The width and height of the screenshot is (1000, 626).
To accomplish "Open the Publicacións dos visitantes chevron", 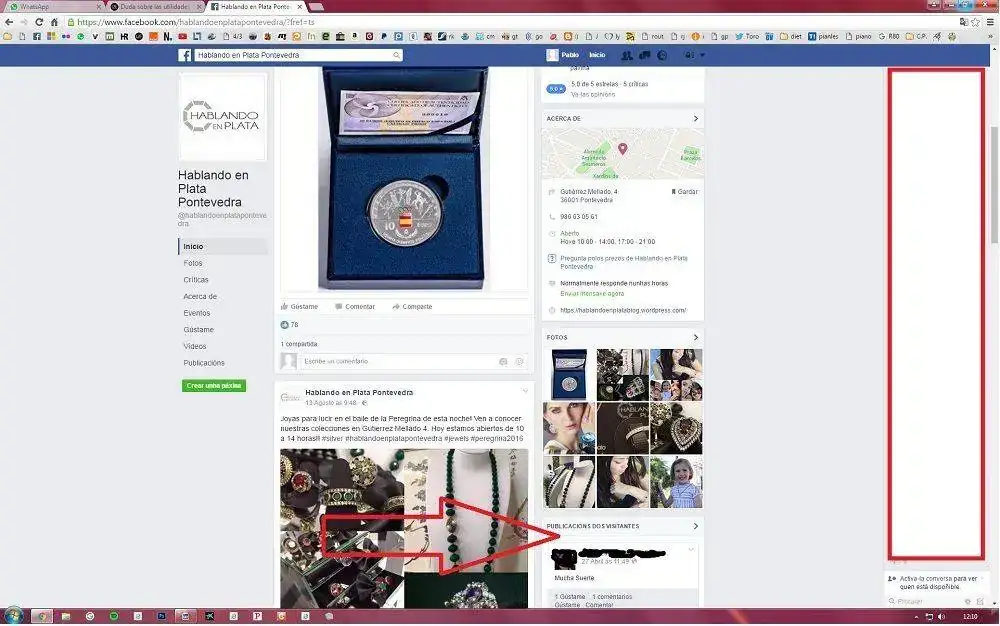I will [x=695, y=526].
